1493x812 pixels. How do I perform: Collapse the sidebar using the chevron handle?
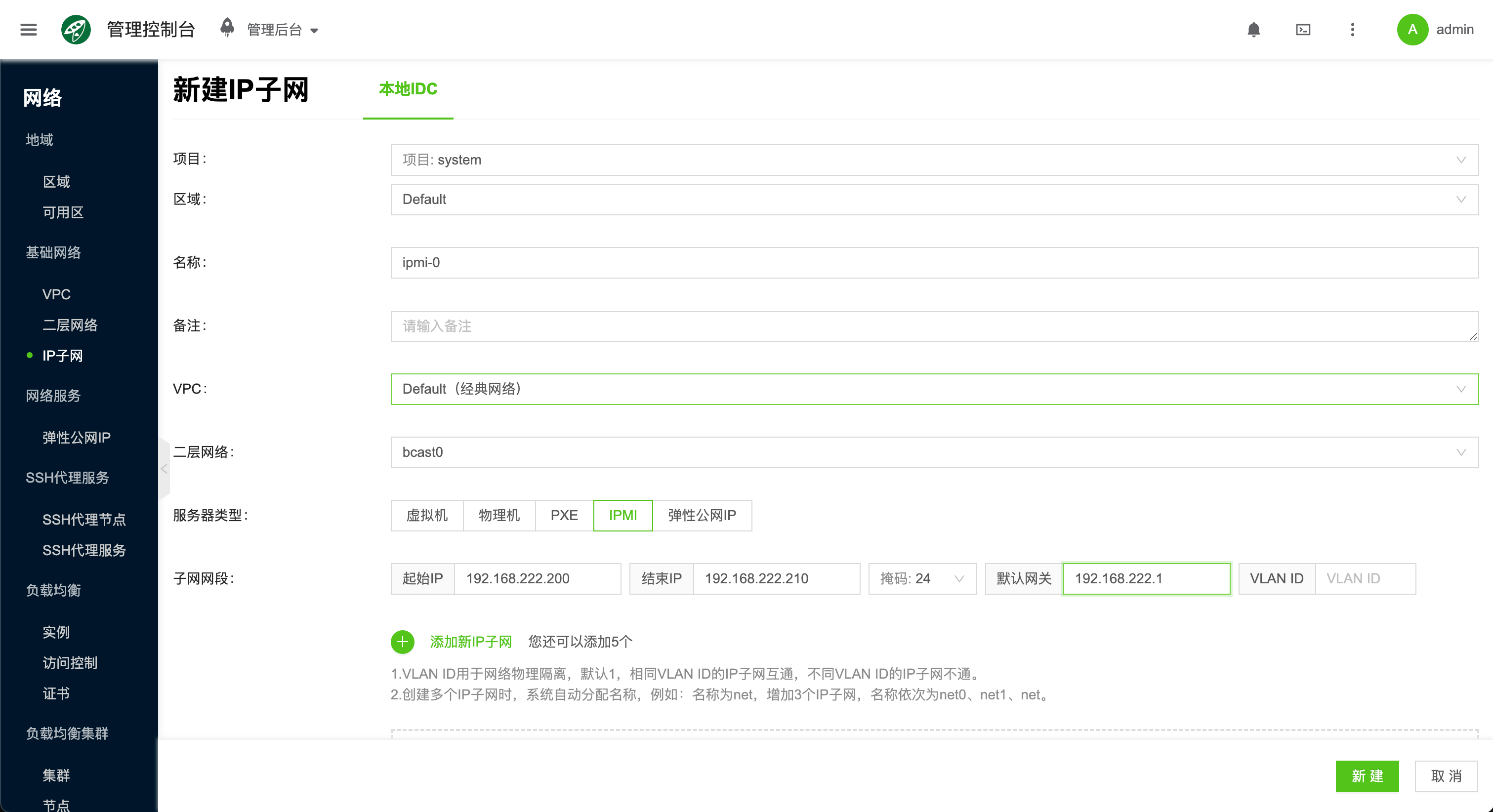164,469
